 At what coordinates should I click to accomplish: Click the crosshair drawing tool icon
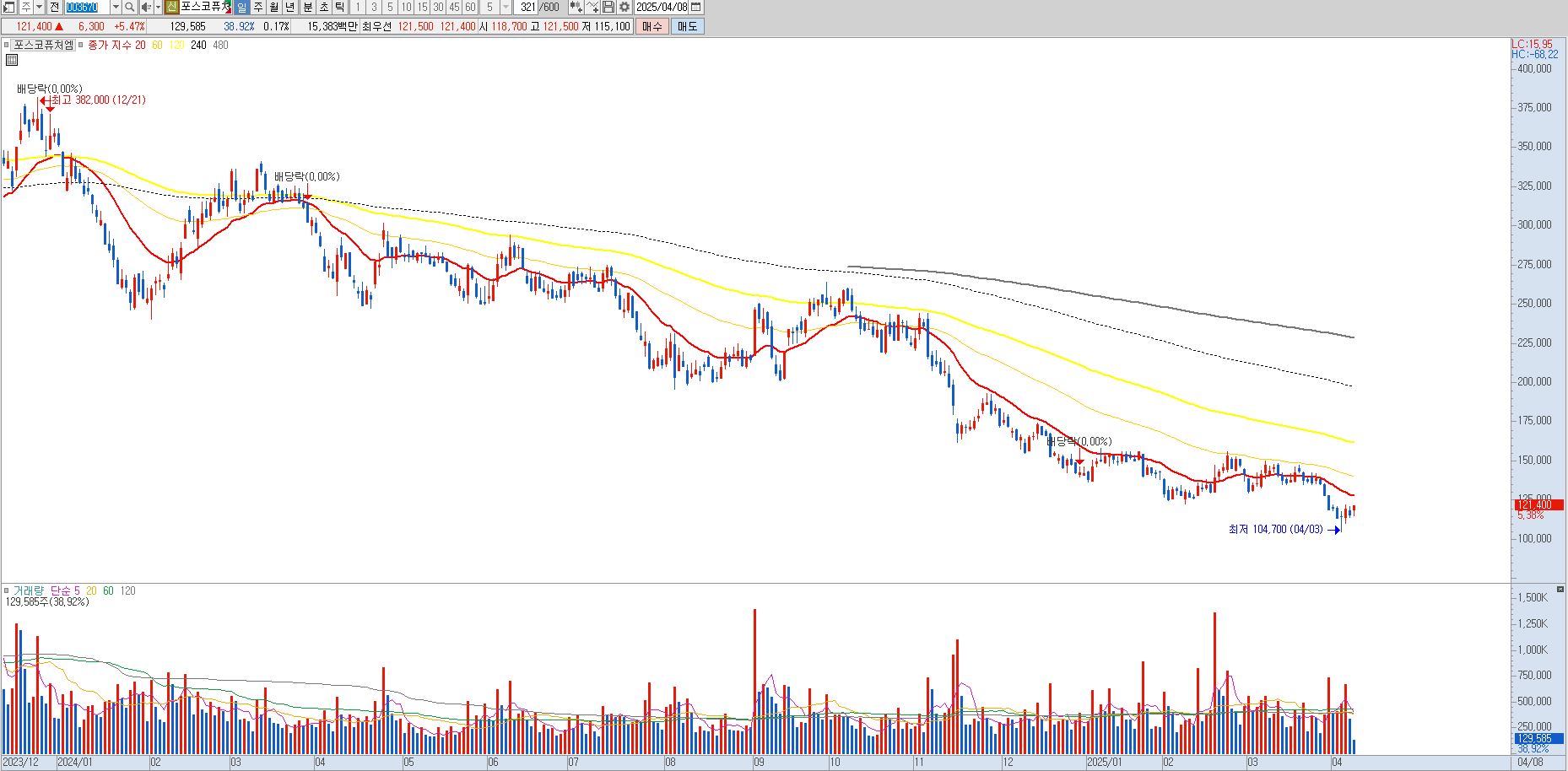592,7
